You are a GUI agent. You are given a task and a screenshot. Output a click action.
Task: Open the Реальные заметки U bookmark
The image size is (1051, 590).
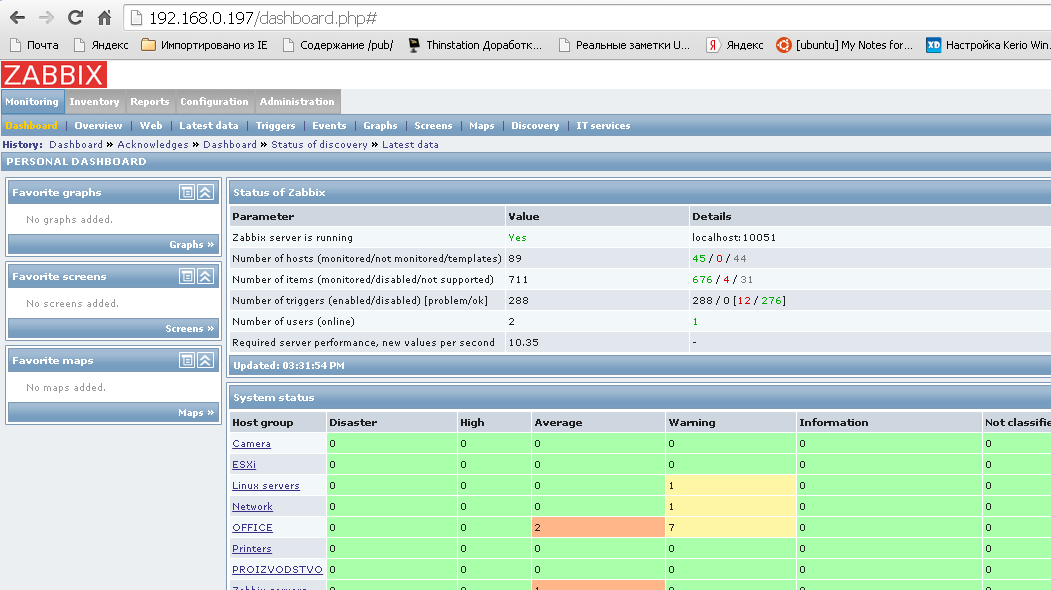coord(624,45)
